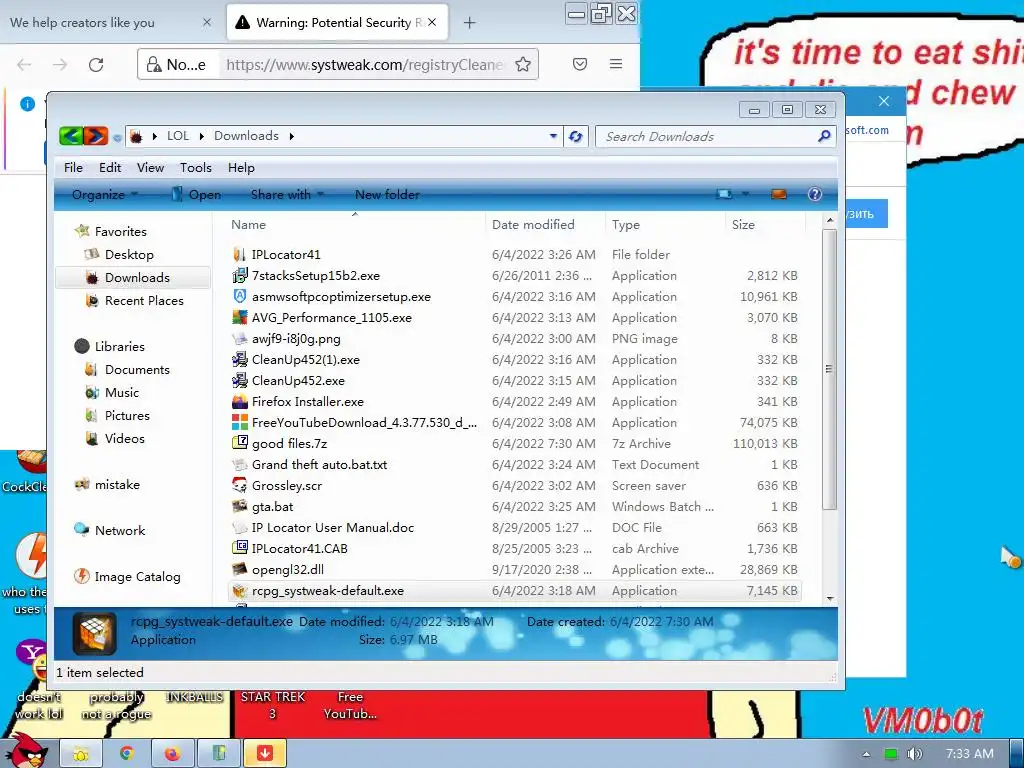This screenshot has height=768, width=1024.
Task: Click the orange Forward arrow in Explorer
Action: coord(95,136)
